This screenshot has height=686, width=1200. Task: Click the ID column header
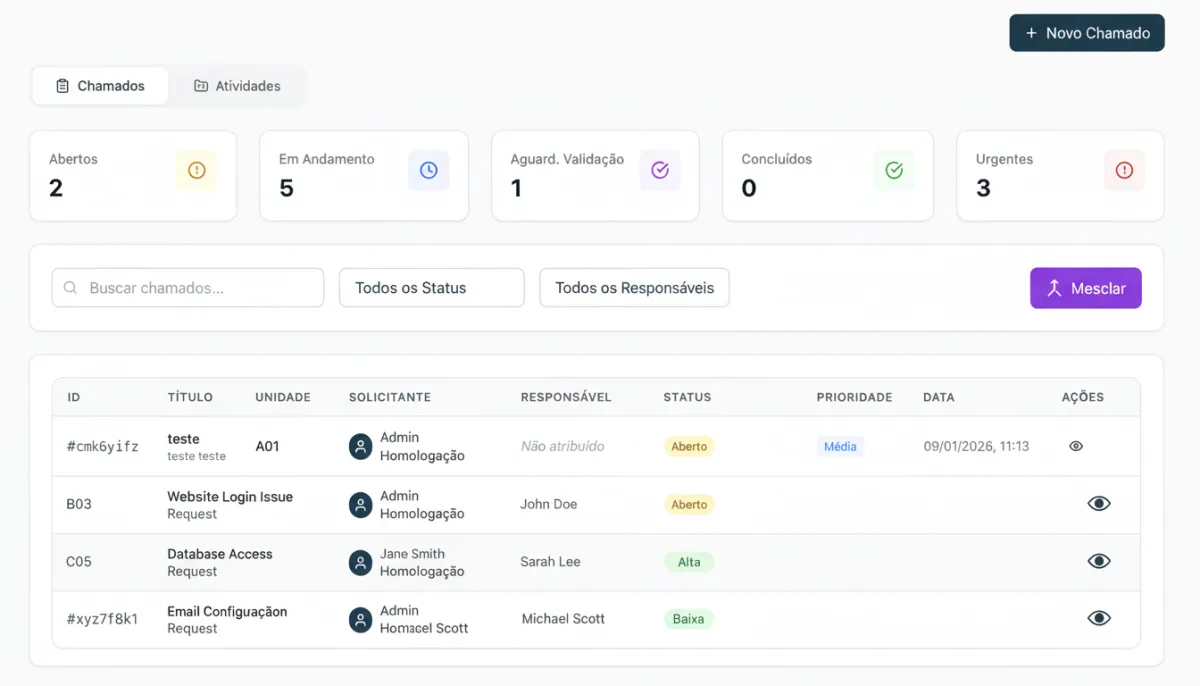point(74,397)
